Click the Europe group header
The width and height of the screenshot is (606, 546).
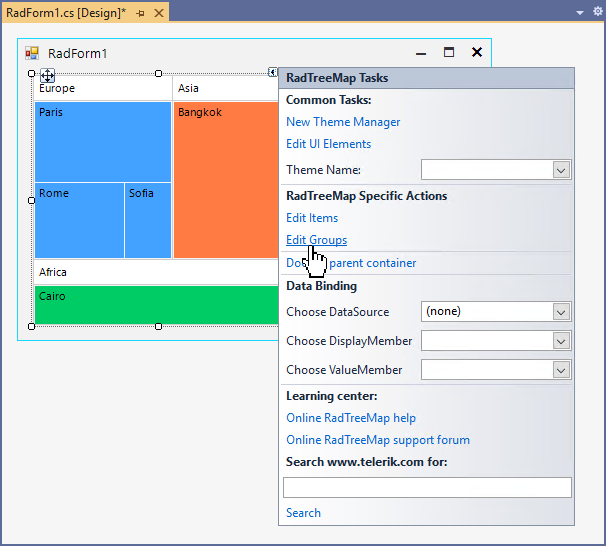[x=103, y=88]
